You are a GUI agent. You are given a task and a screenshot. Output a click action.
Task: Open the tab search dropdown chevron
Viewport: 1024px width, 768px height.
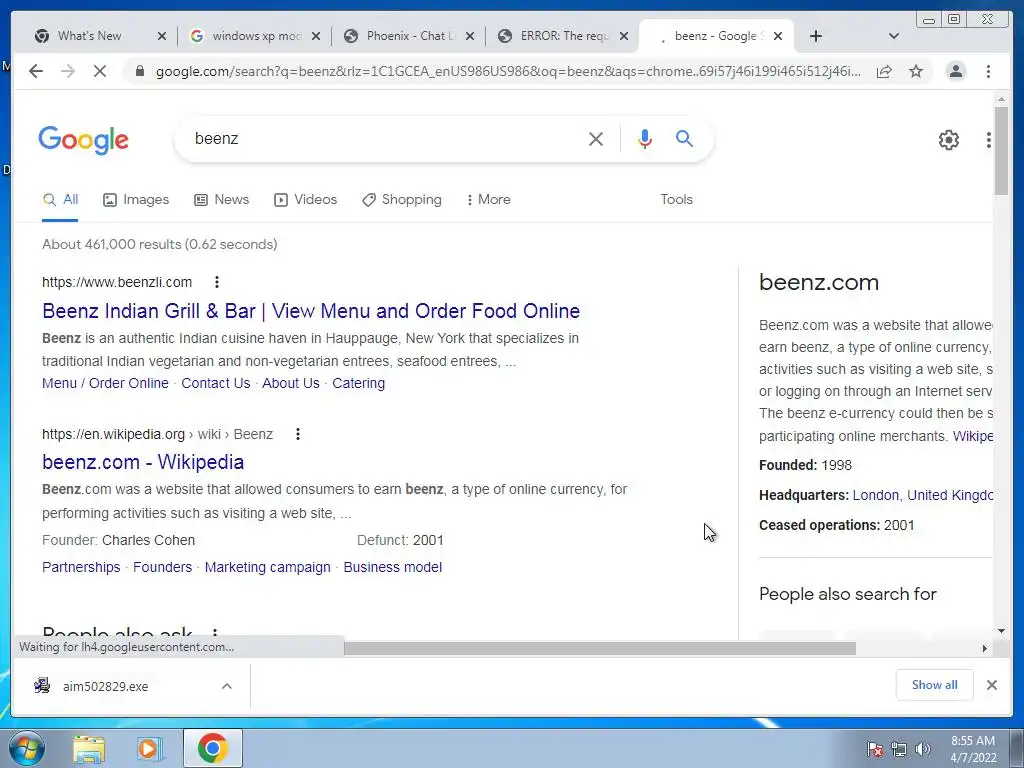tap(894, 37)
